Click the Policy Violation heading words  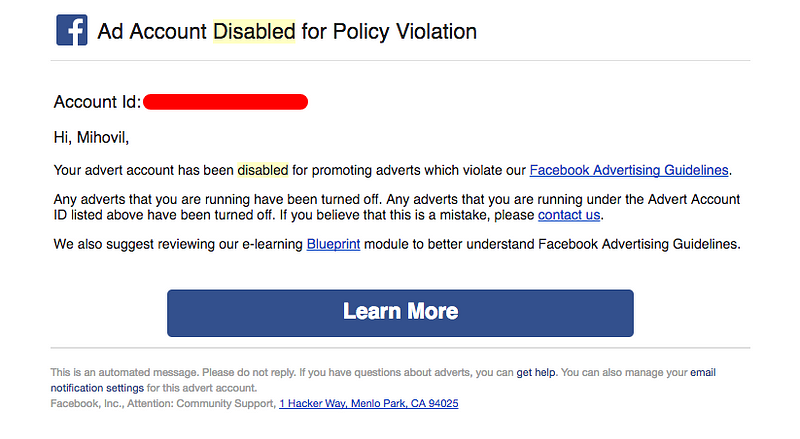[405, 31]
